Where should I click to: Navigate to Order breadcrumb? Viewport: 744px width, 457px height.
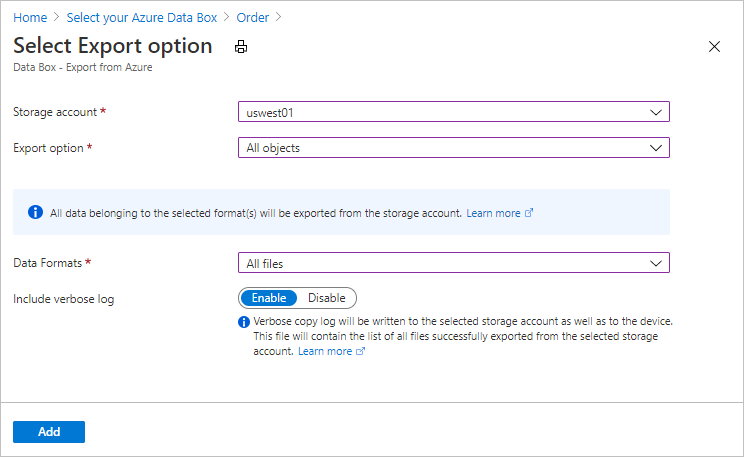click(x=253, y=17)
